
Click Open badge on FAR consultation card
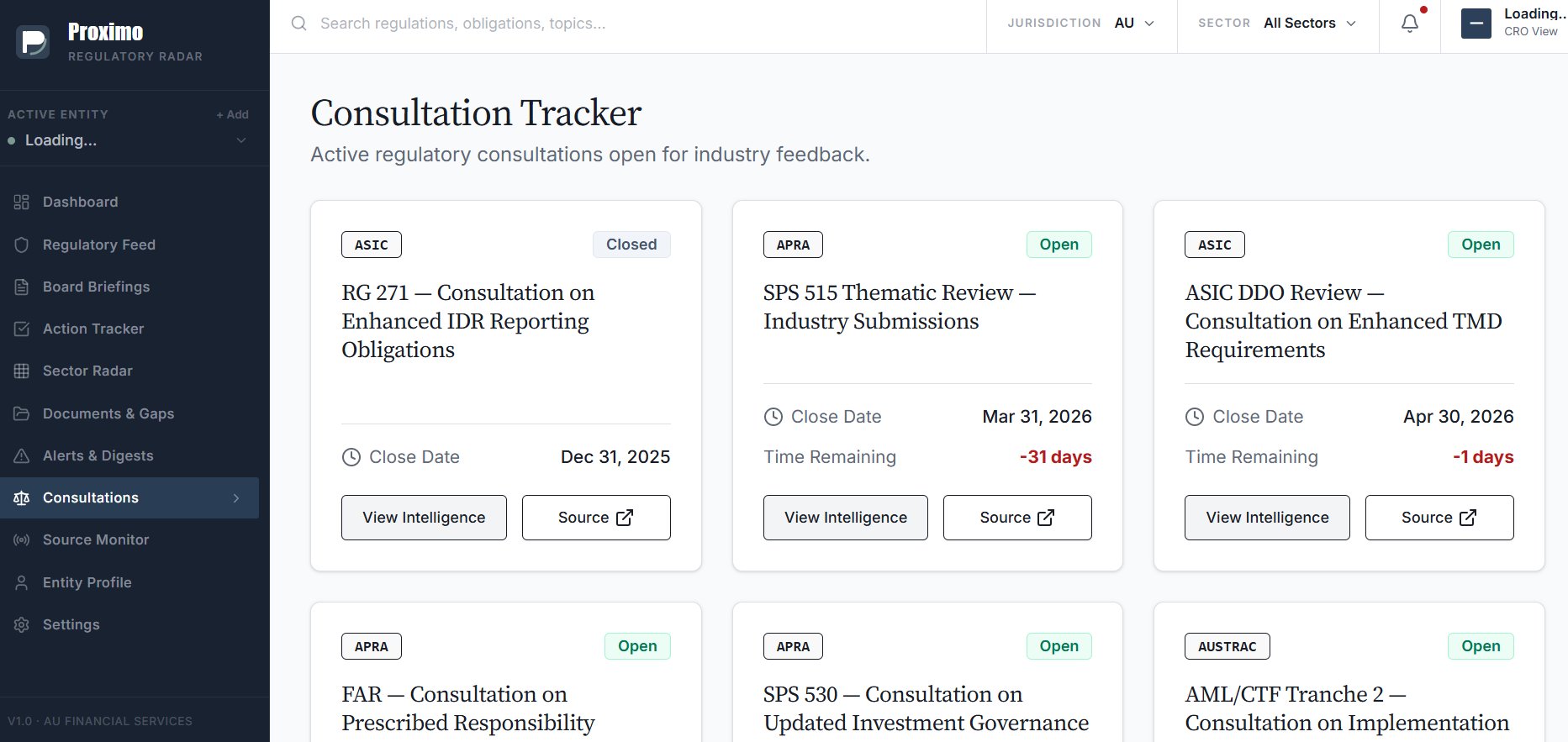point(637,646)
